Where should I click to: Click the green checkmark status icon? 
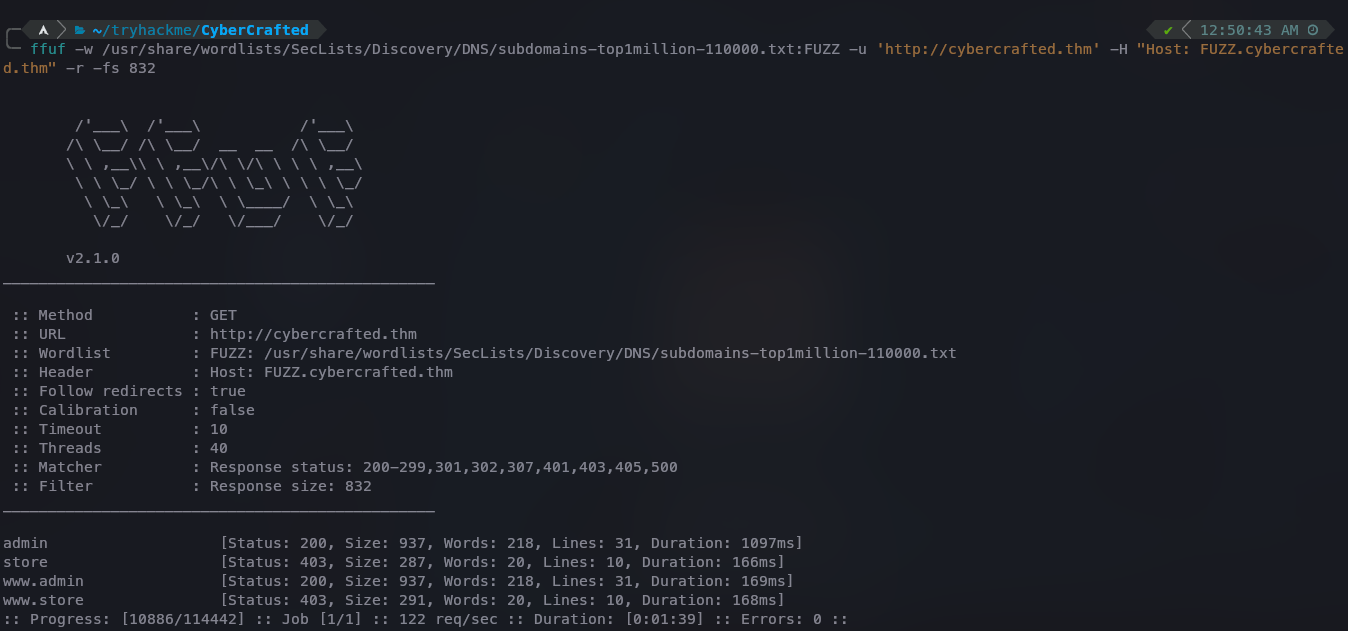point(1168,30)
